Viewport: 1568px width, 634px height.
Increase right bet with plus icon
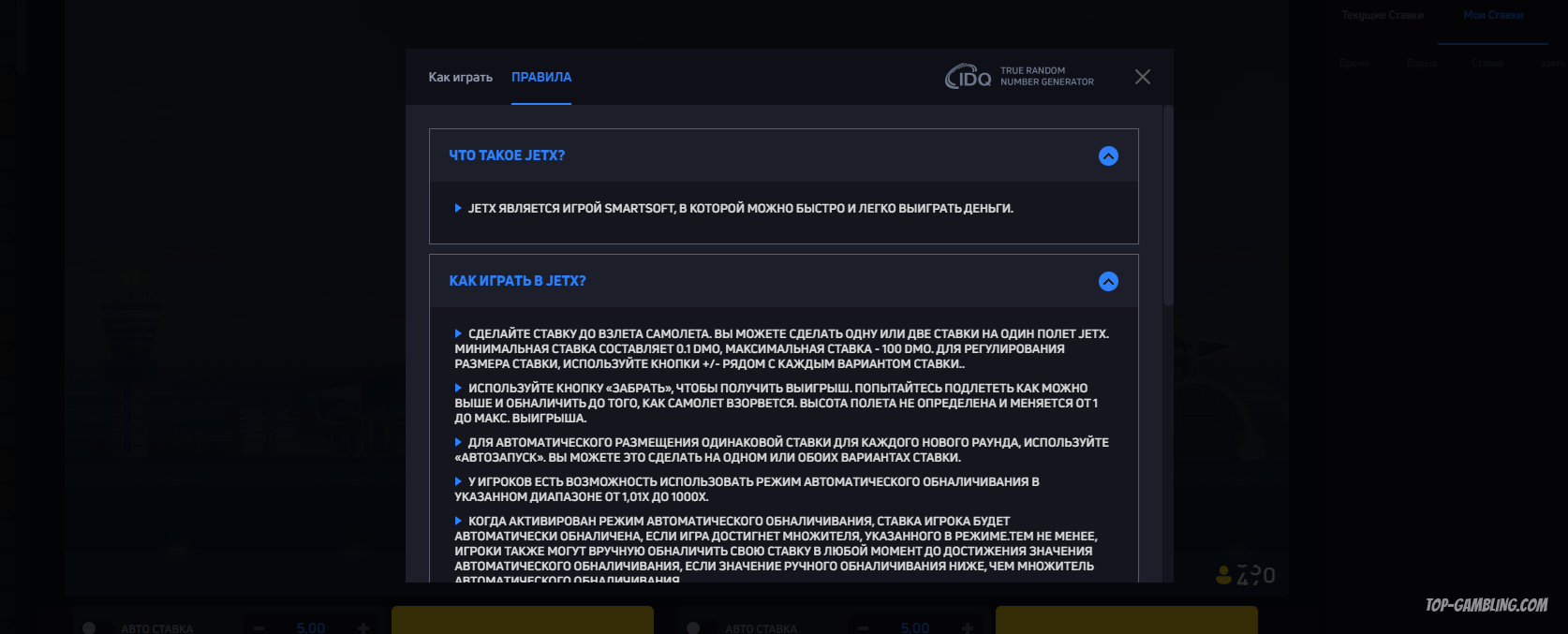pyautogui.click(x=968, y=627)
